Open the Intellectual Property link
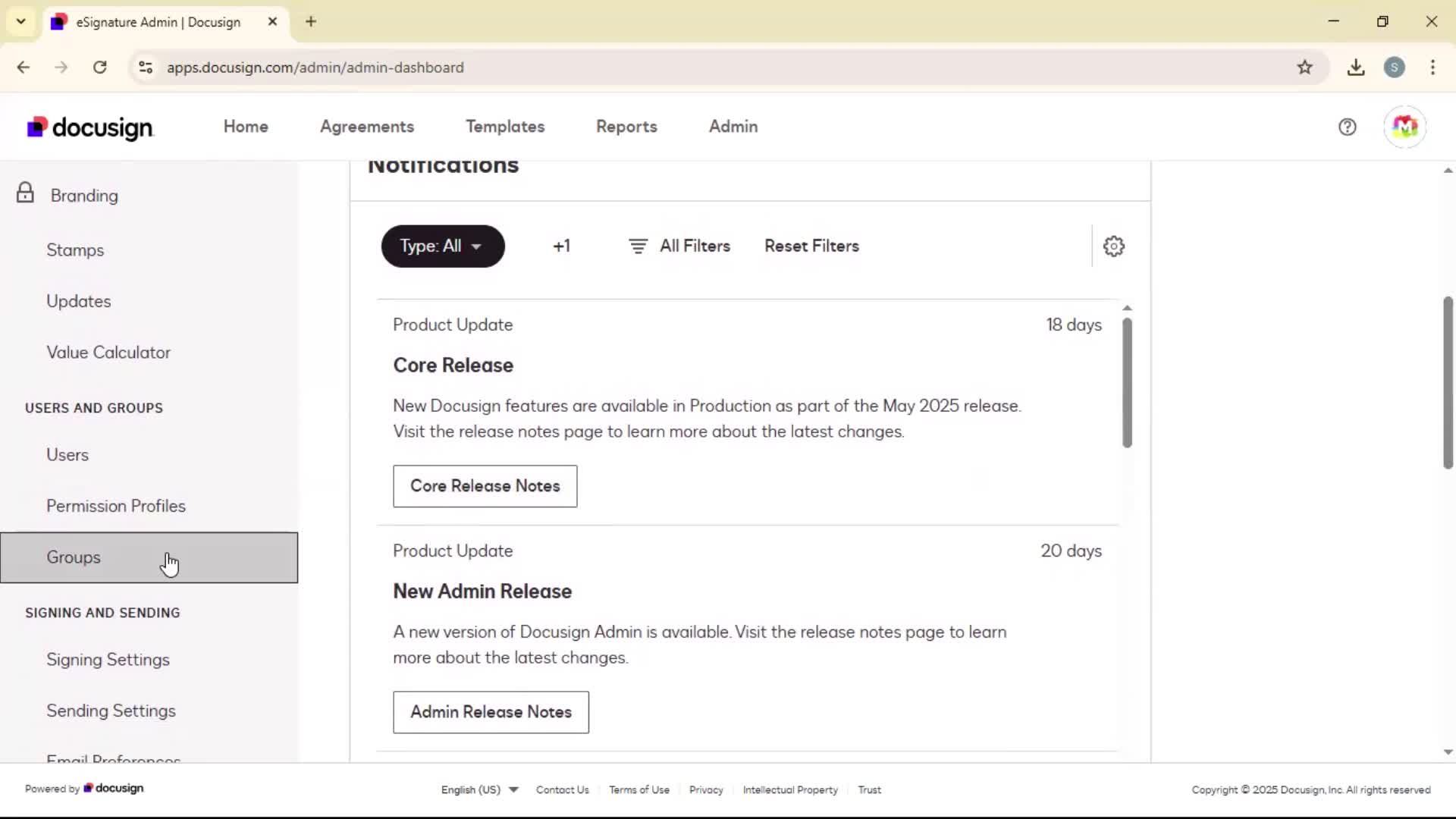Viewport: 1456px width, 819px height. [790, 789]
